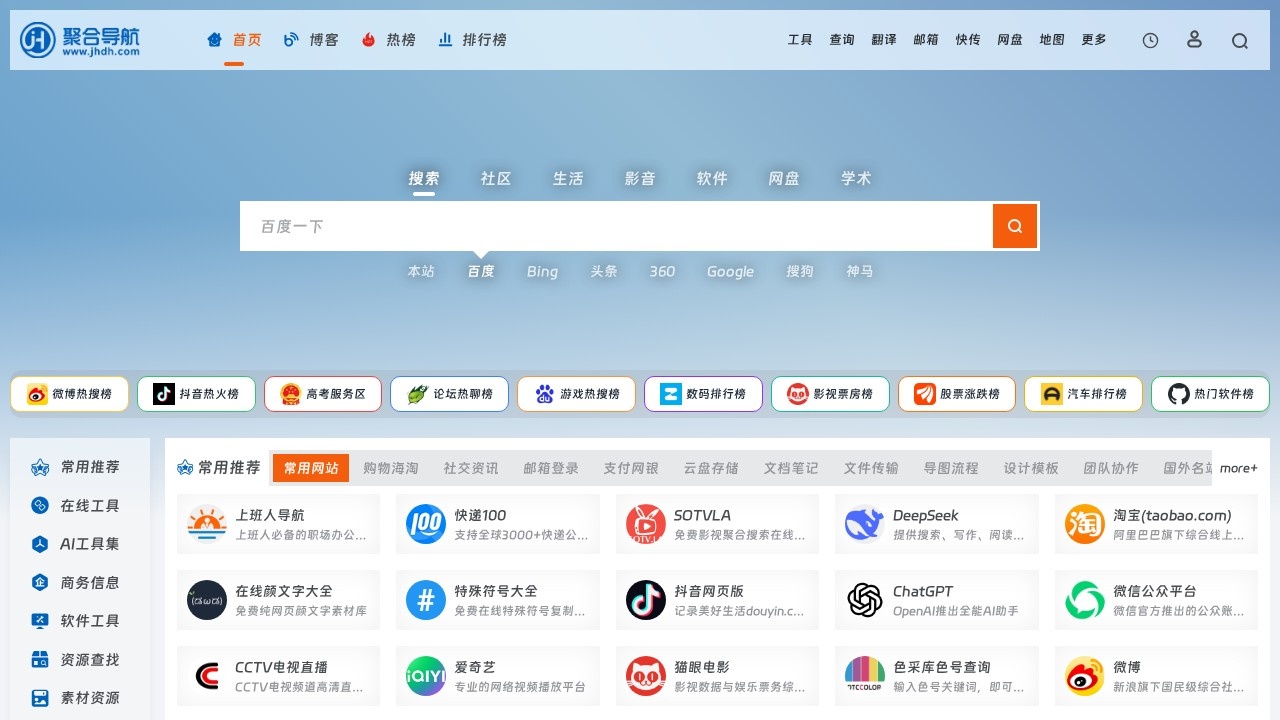Open the 快递100 logo icon
This screenshot has height=720, width=1280.
pos(426,524)
